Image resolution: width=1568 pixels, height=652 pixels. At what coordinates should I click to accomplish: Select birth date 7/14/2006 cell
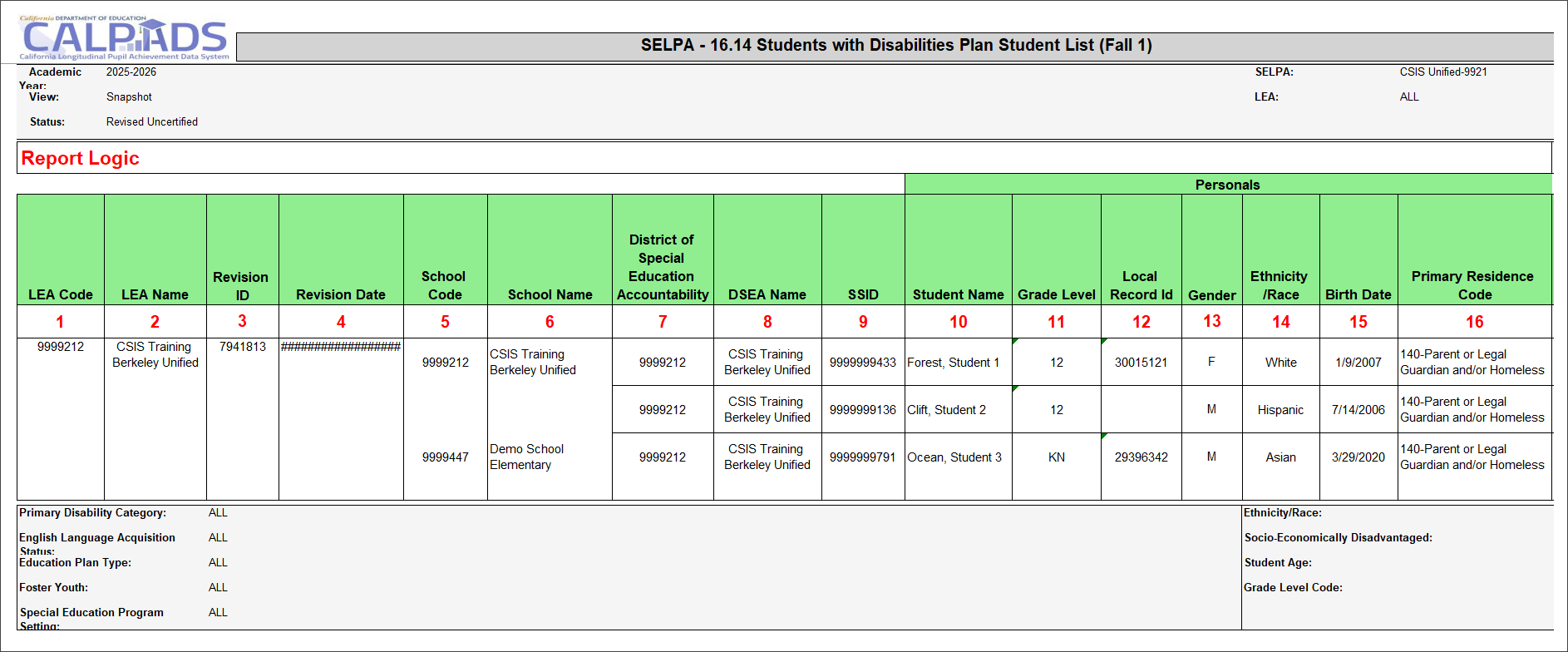coord(1358,410)
